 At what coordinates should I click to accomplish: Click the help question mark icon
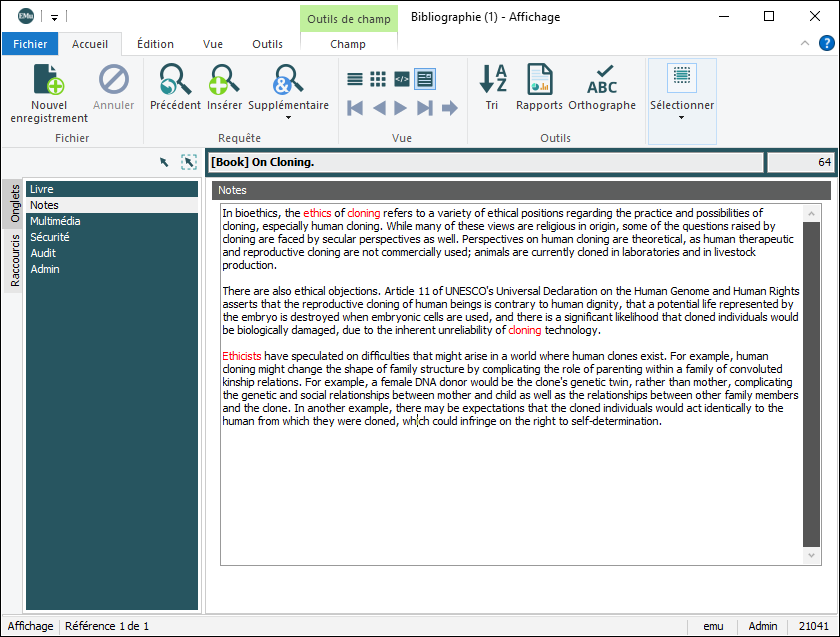[827, 43]
